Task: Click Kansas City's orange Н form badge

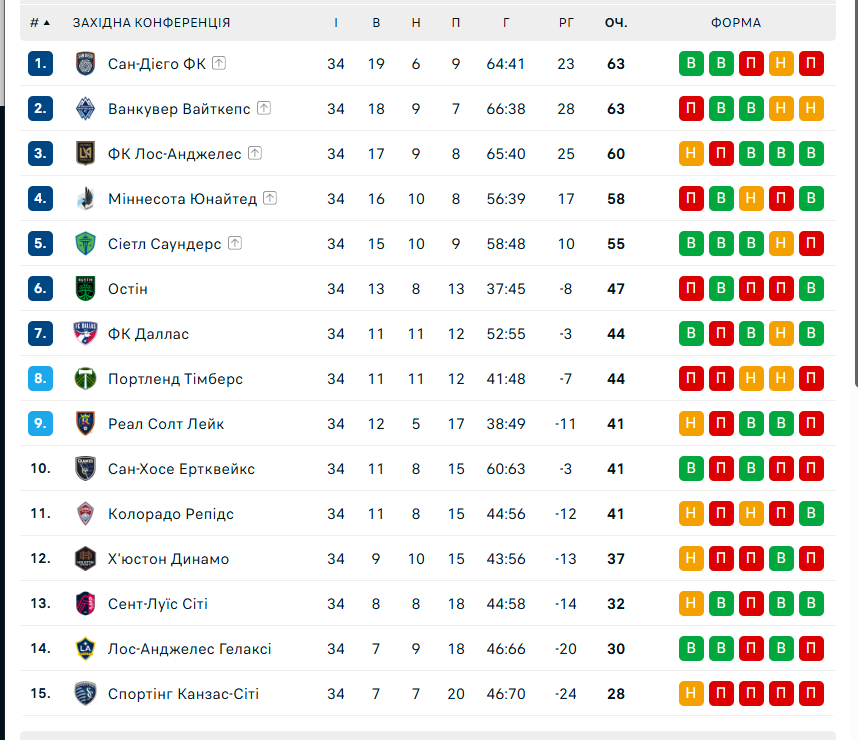Action: pos(690,694)
